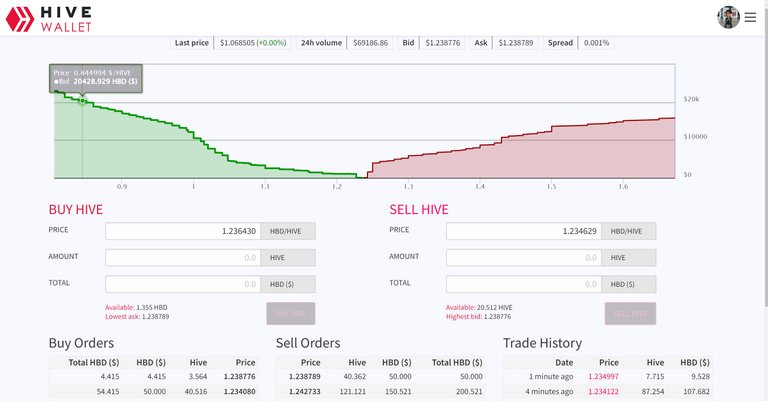The image size is (768, 401).
Task: Select sell order priced 1.242733
Action: point(380,392)
